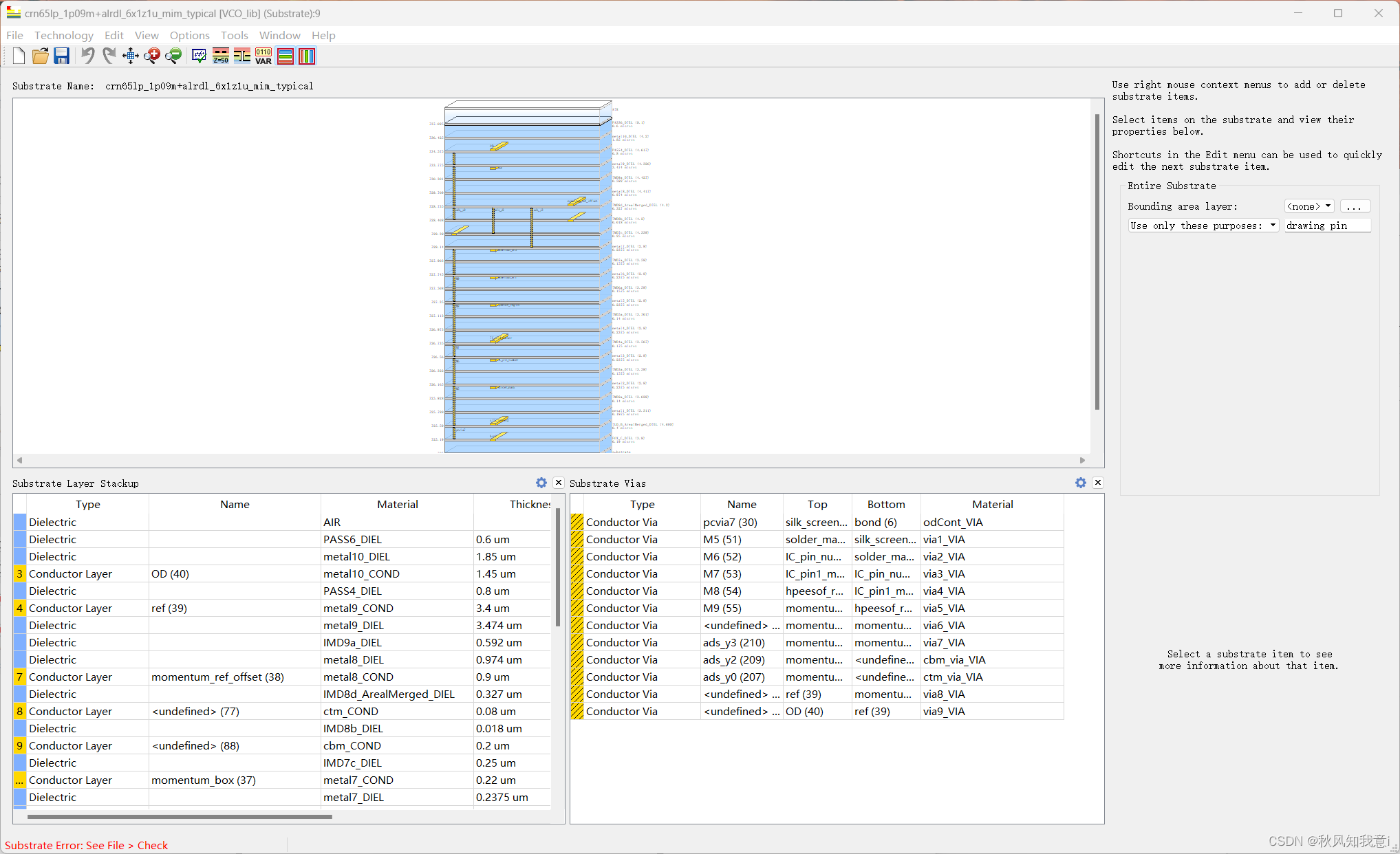Viewport: 1400px width, 854px height.
Task: Close the Substrate Layer Stackup panel
Action: coord(559,483)
